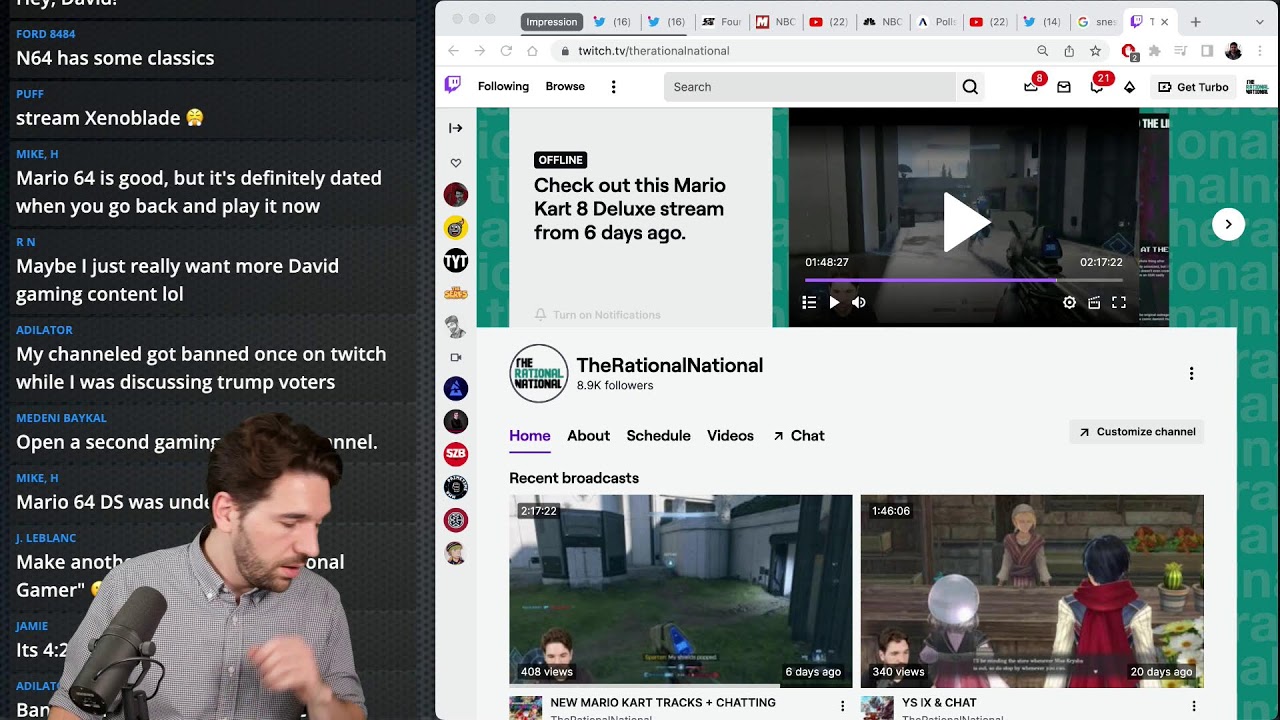Open the Following nav link
This screenshot has height=720, width=1280.
pos(503,87)
